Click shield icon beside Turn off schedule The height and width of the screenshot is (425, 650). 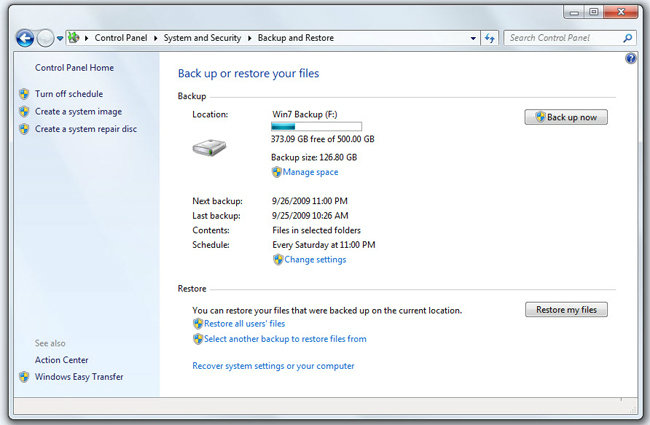24,94
